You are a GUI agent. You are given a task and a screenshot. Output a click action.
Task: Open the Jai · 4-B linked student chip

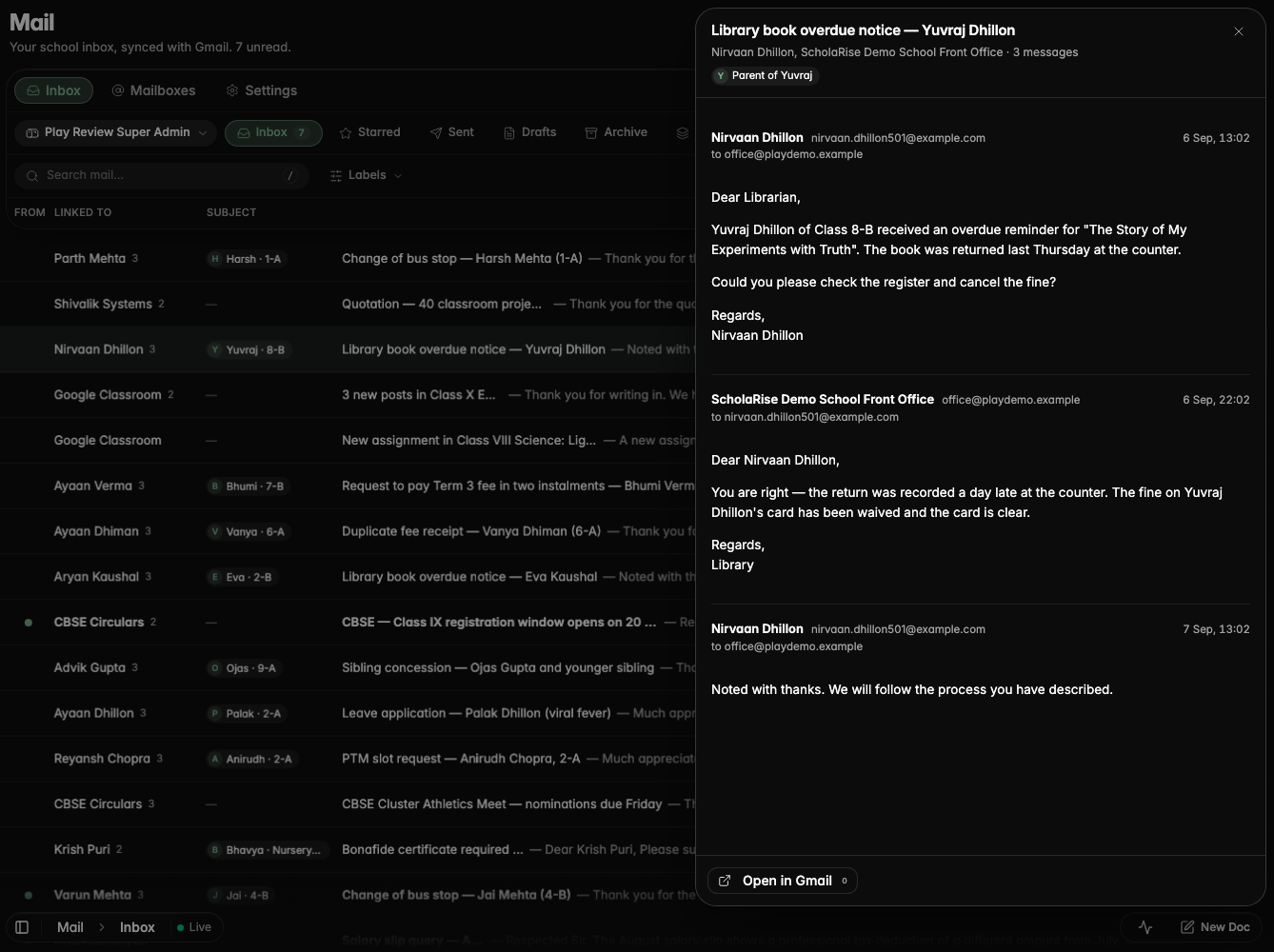pyautogui.click(x=240, y=896)
